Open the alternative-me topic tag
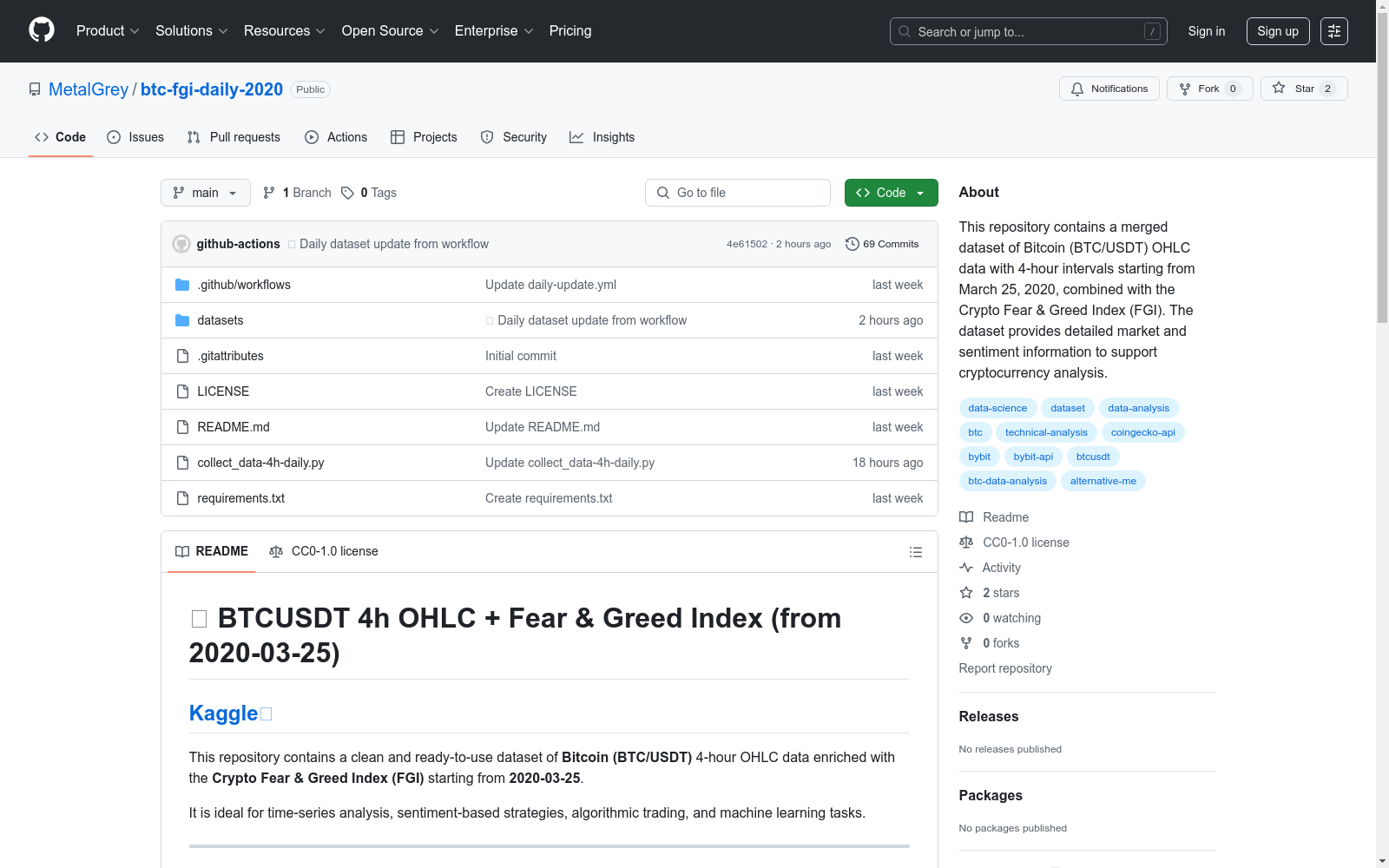Screen dimensions: 1389x868 point(1103,481)
